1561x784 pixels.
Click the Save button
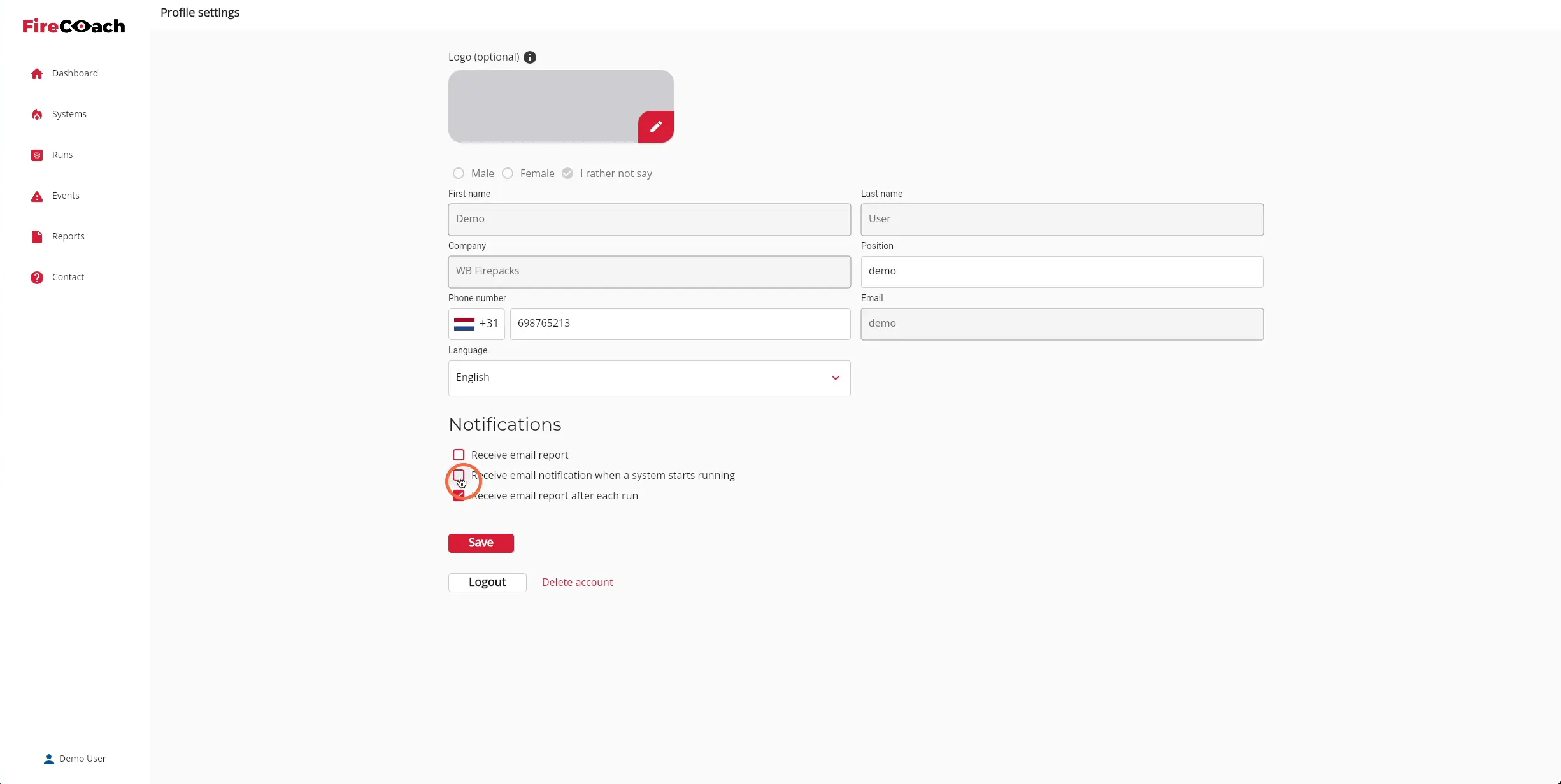481,543
